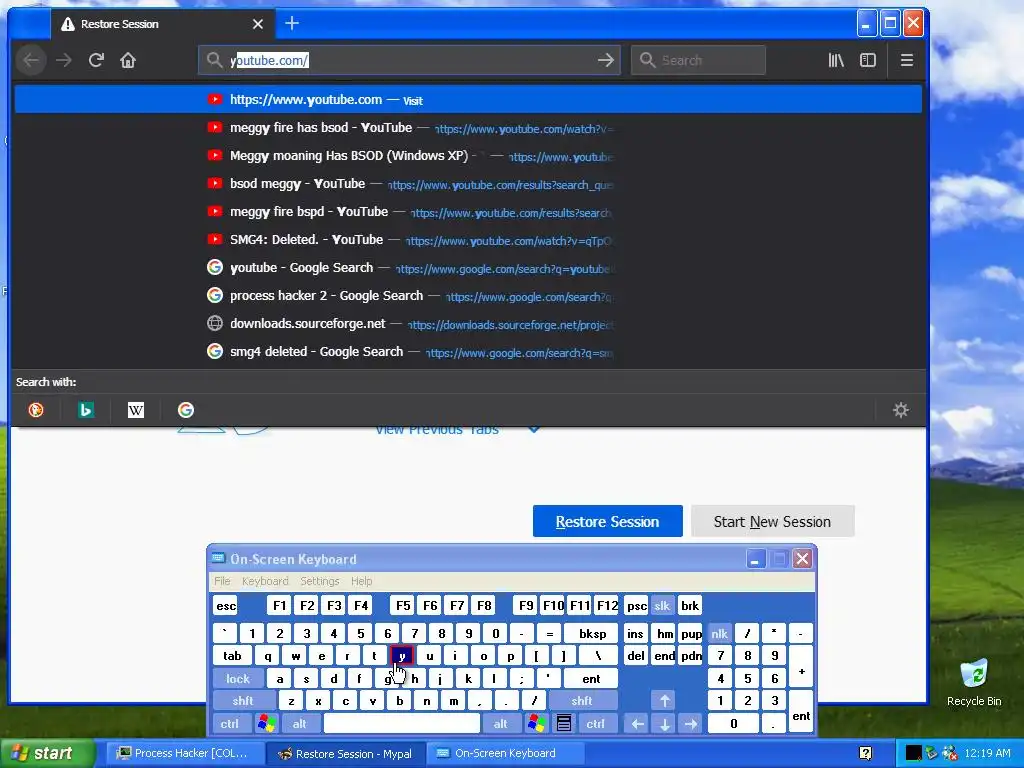Close the Restore Session tab

[258, 24]
